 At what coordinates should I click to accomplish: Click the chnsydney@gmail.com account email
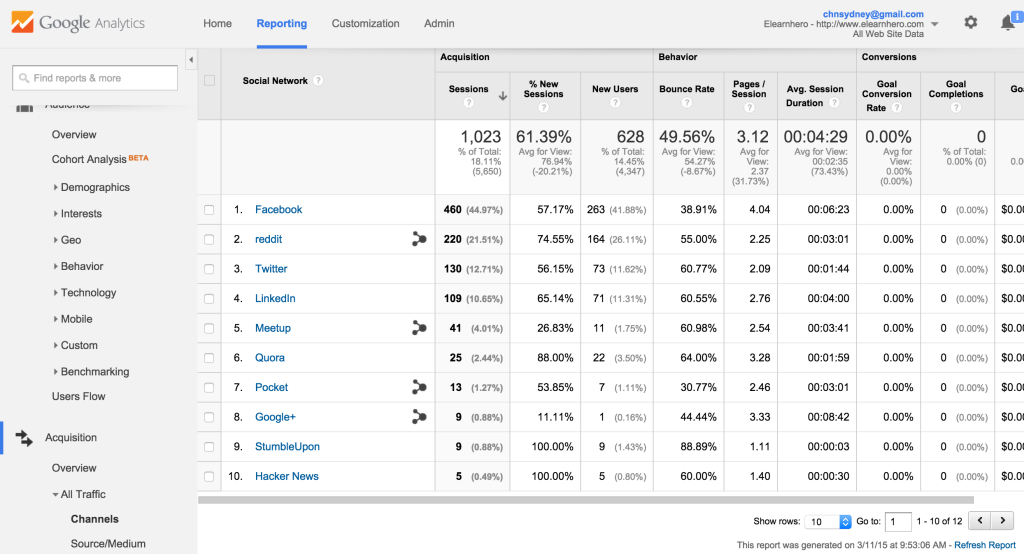(x=873, y=14)
